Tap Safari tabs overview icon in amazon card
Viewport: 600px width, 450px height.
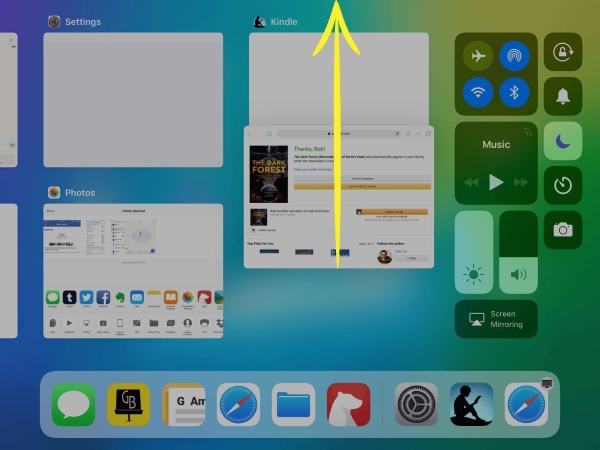(x=428, y=134)
